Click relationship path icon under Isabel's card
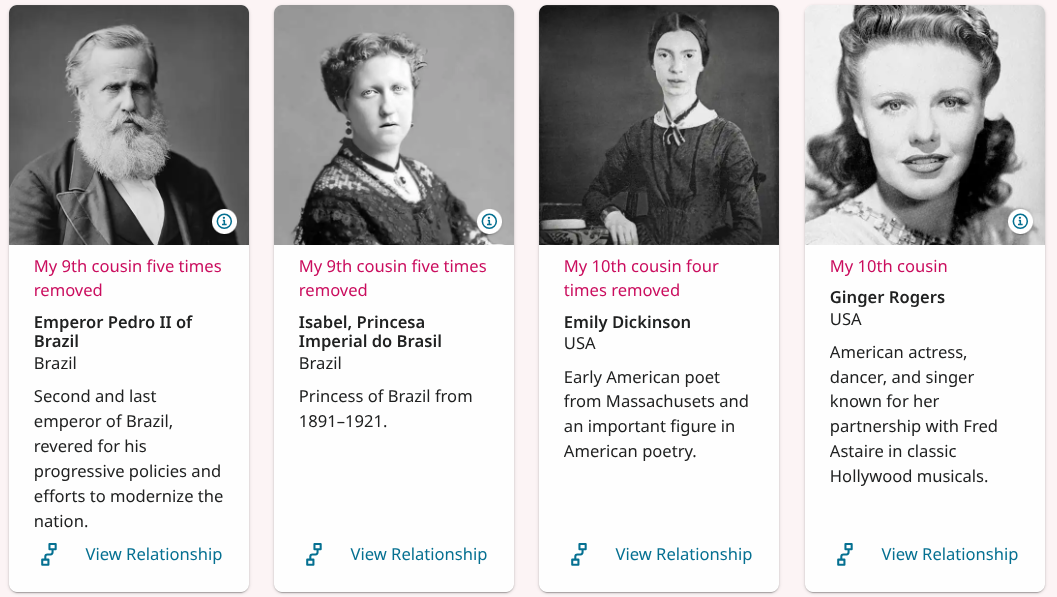Screen dimensions: 1057x597 tap(314, 554)
